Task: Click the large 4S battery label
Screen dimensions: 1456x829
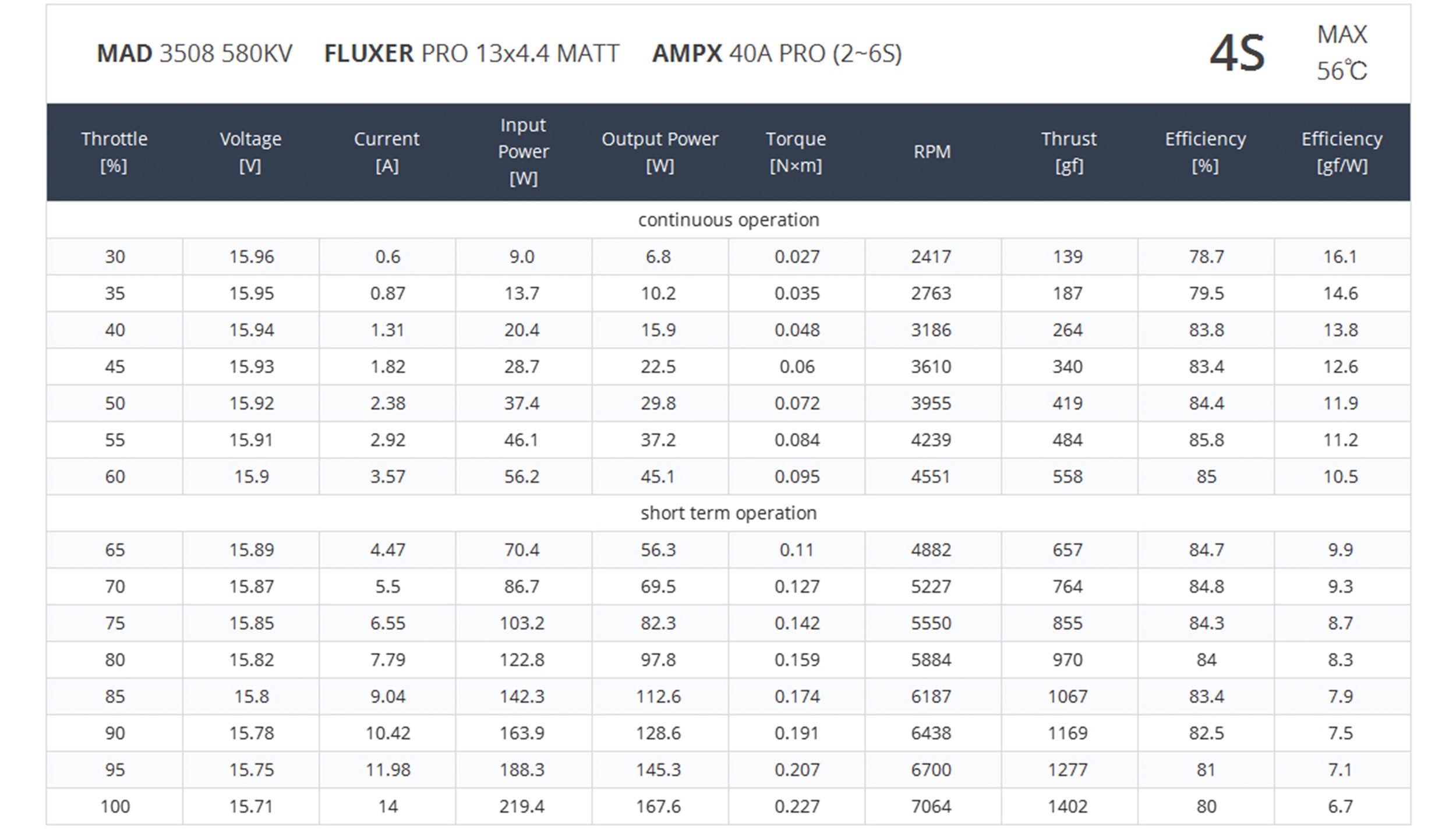Action: point(1237,54)
